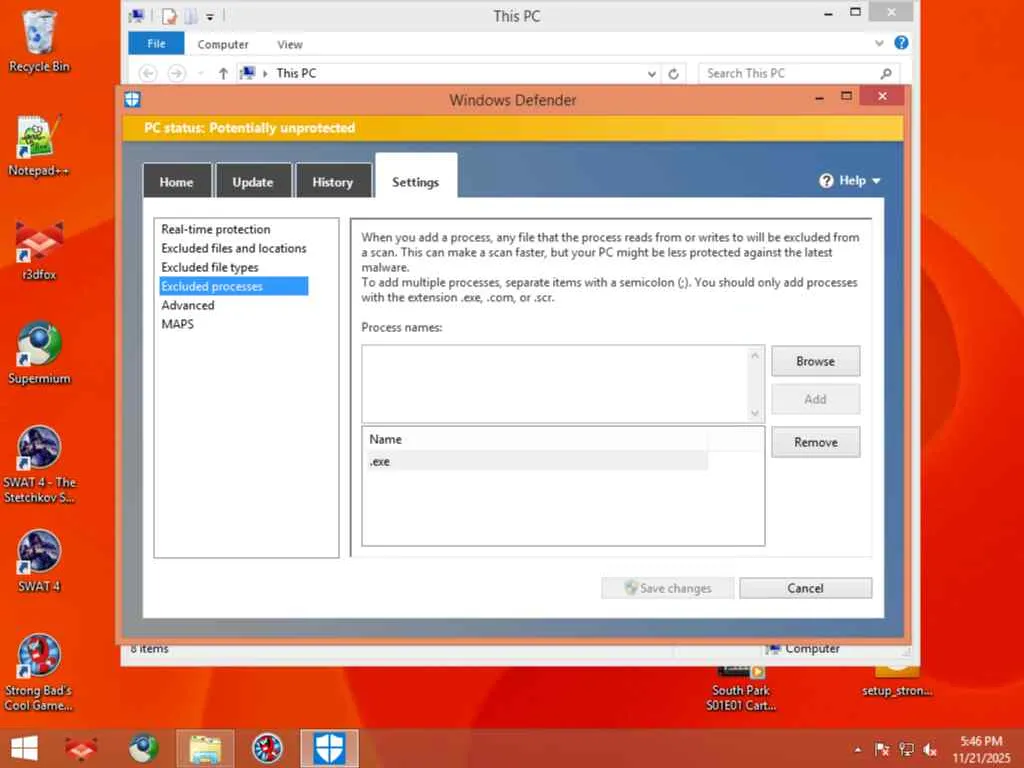
Task: Select Real-time protection setting
Action: tap(216, 229)
